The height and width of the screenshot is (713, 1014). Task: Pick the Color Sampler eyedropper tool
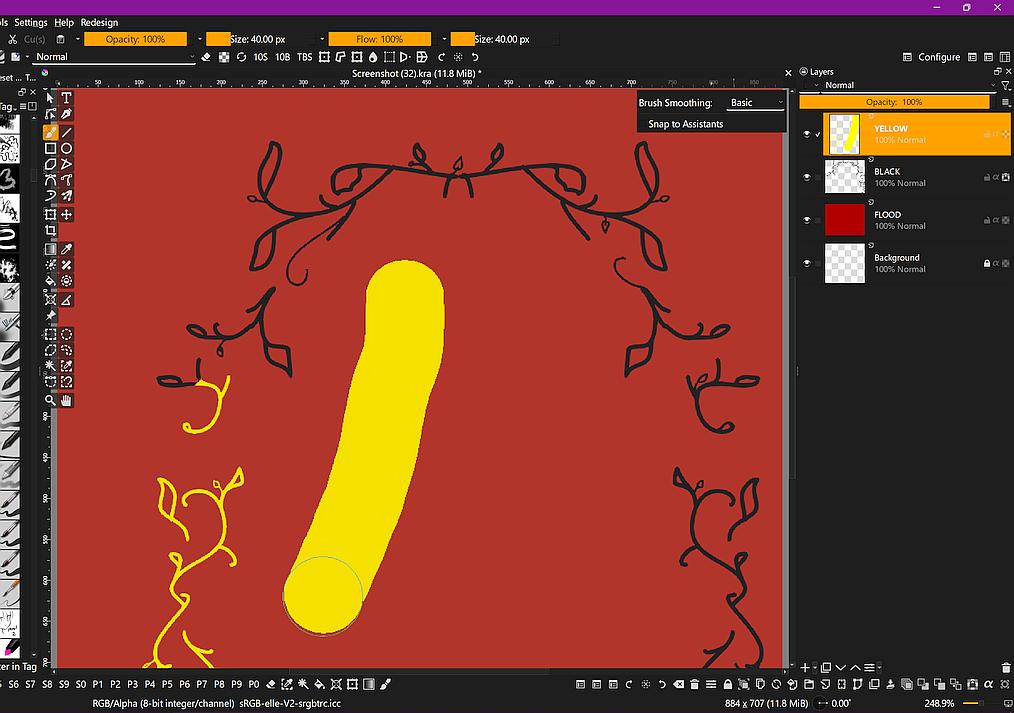pyautogui.click(x=66, y=249)
